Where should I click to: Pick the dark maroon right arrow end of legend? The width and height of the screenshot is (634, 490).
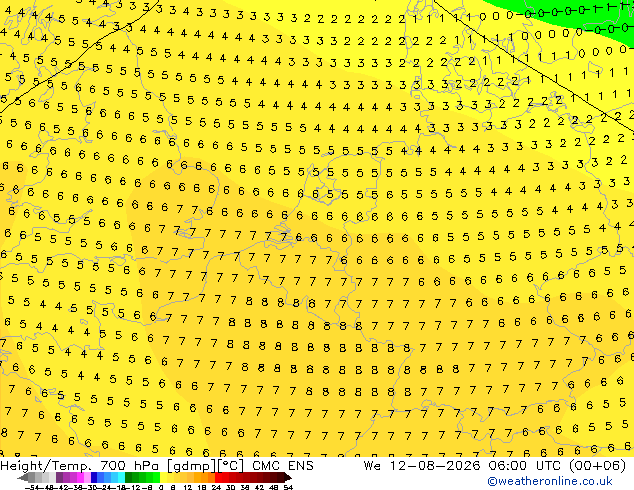(x=287, y=477)
